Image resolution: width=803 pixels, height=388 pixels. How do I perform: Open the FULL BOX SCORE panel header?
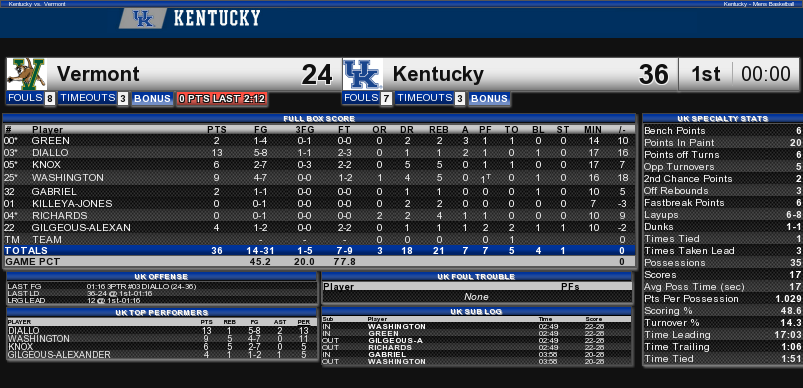tap(320, 119)
